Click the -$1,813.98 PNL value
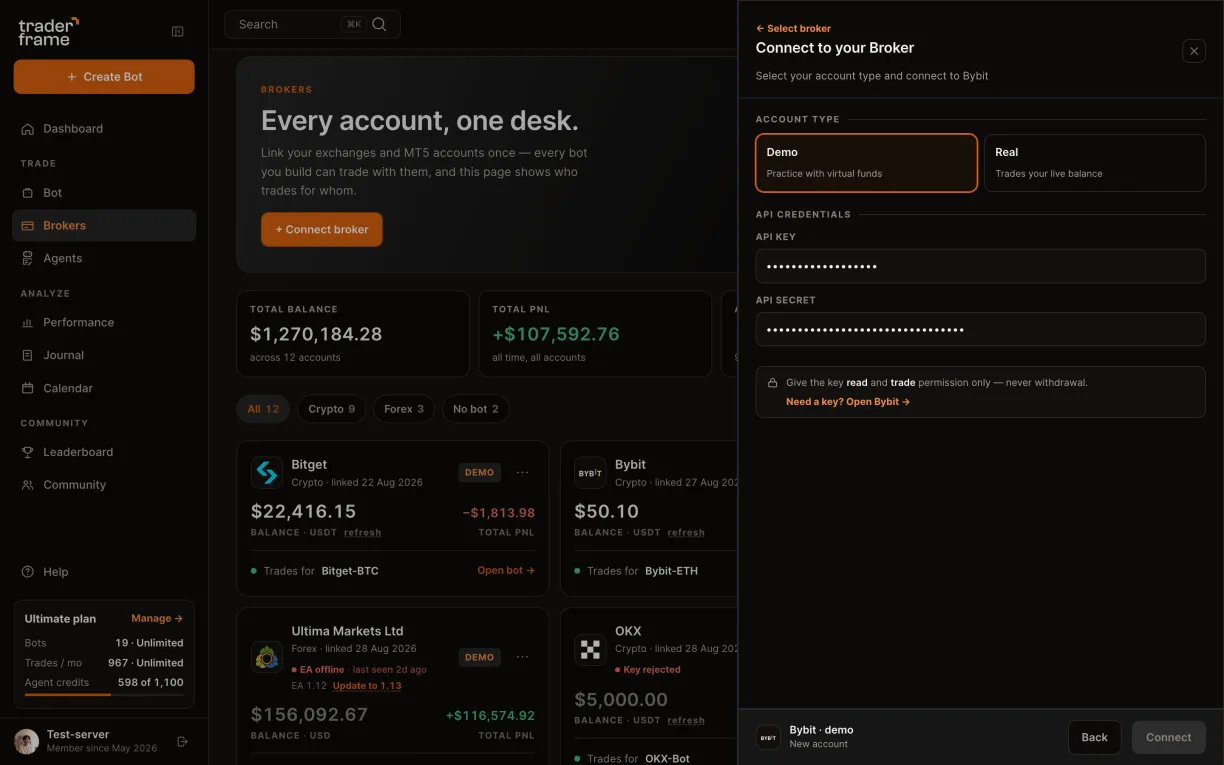 499,513
